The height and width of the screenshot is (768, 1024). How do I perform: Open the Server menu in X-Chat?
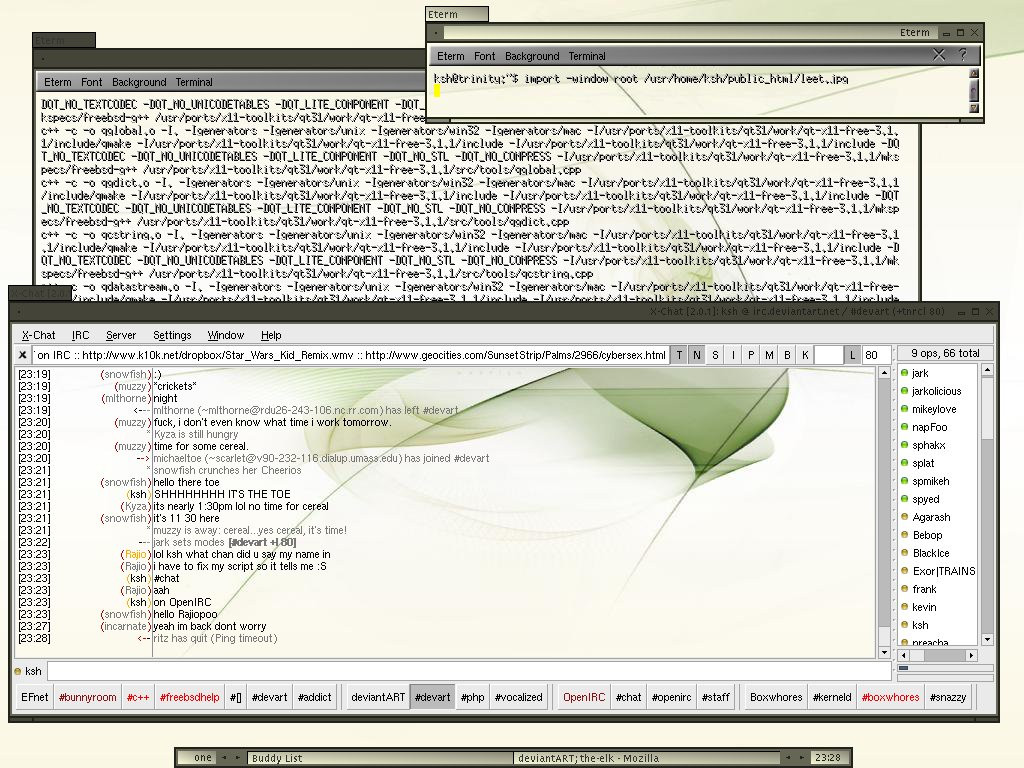click(121, 335)
